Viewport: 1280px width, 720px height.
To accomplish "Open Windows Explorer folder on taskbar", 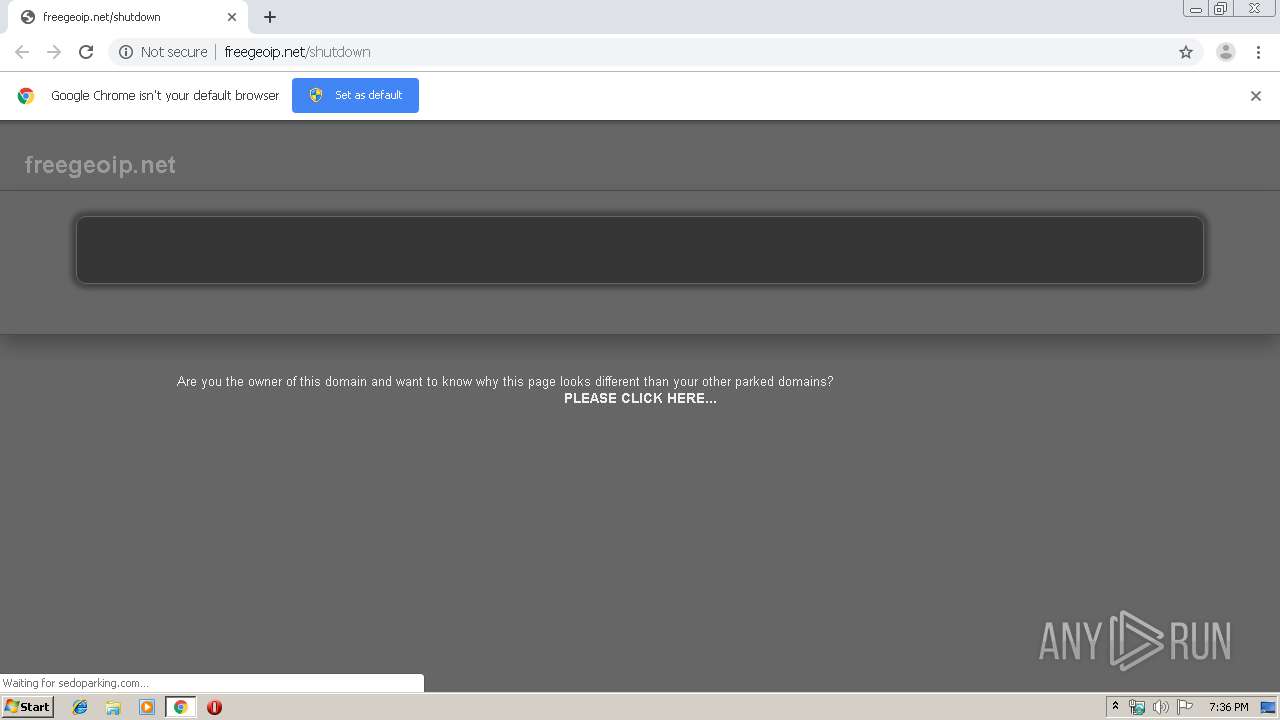I will coord(113,707).
